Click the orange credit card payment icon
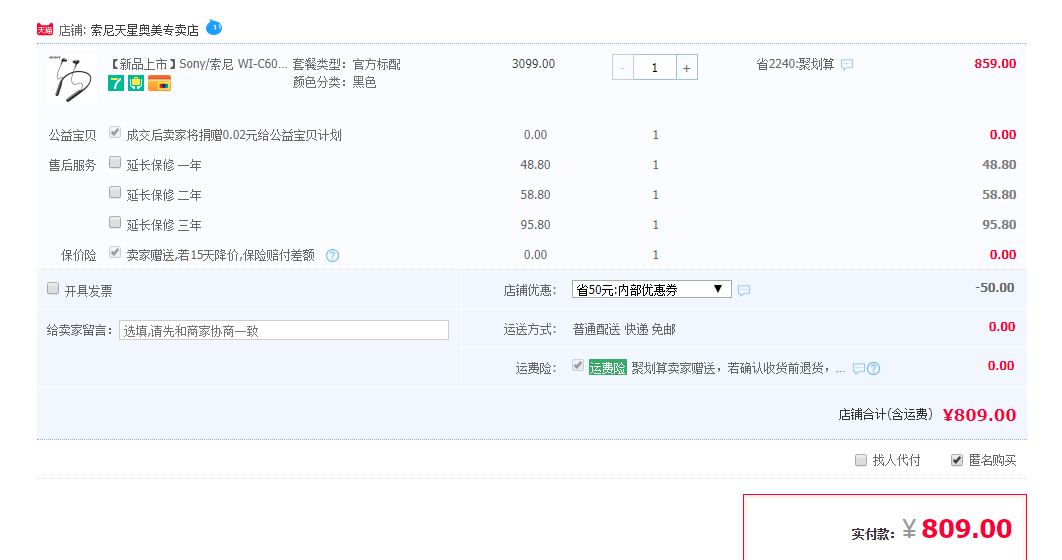Image resolution: width=1062 pixels, height=560 pixels. (159, 83)
